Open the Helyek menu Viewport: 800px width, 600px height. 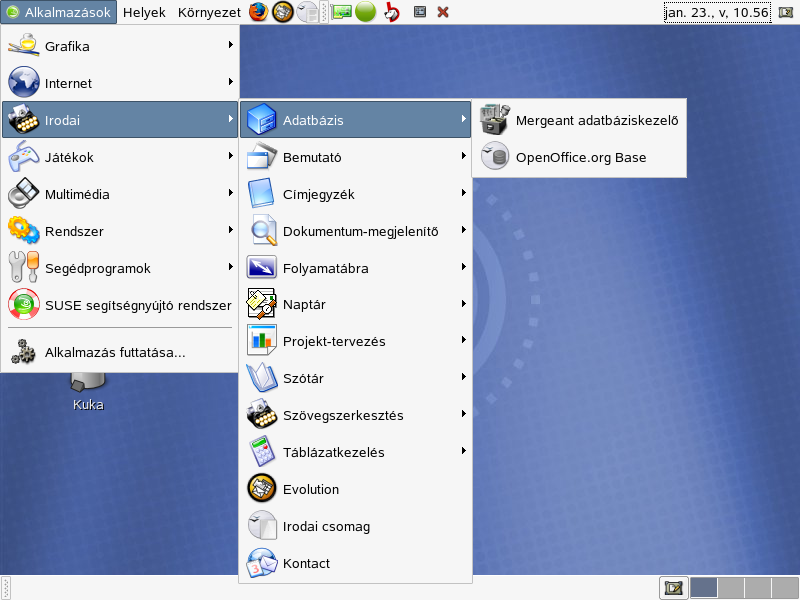144,12
